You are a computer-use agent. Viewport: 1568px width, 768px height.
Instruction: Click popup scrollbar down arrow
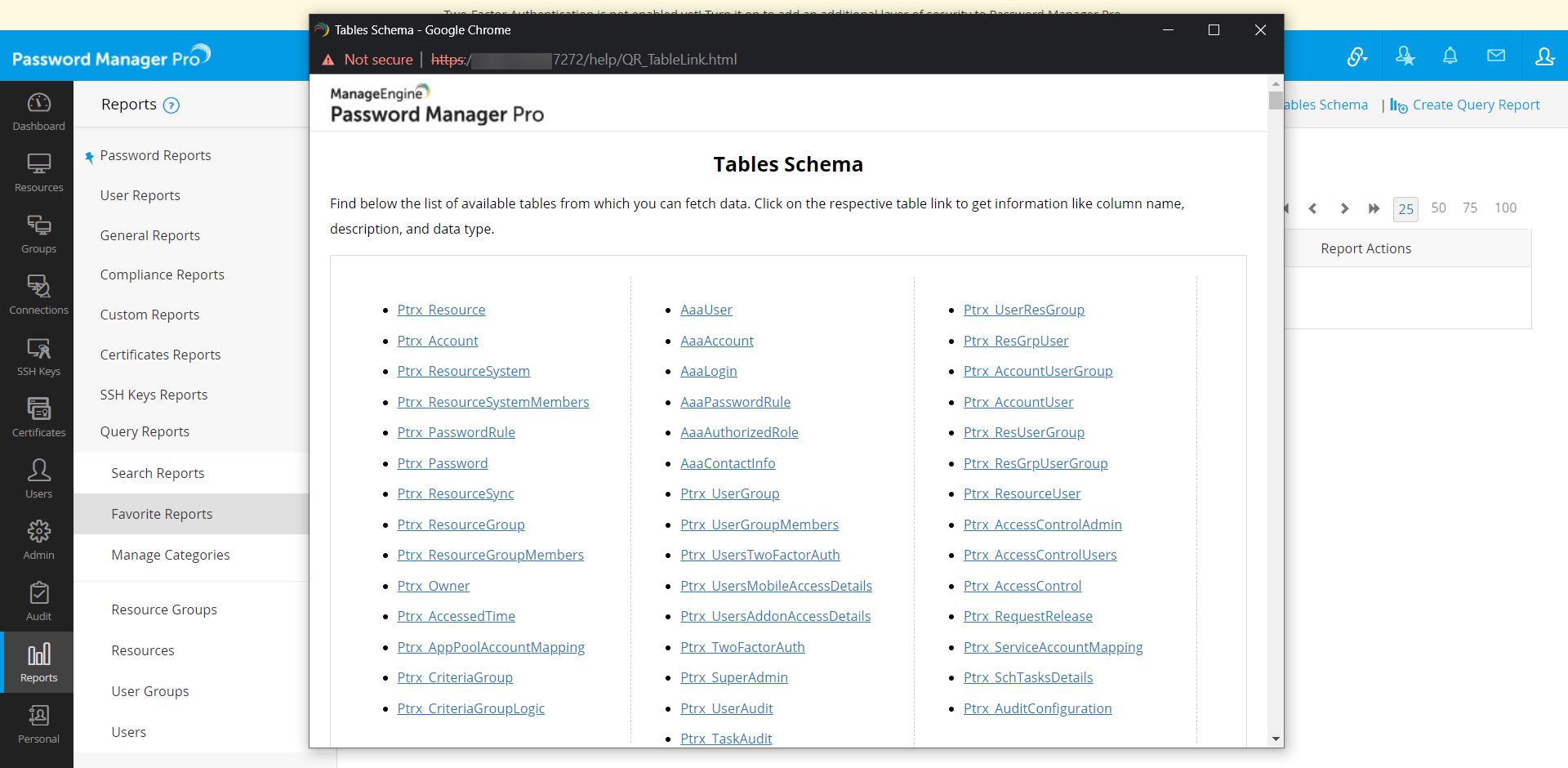click(1276, 739)
